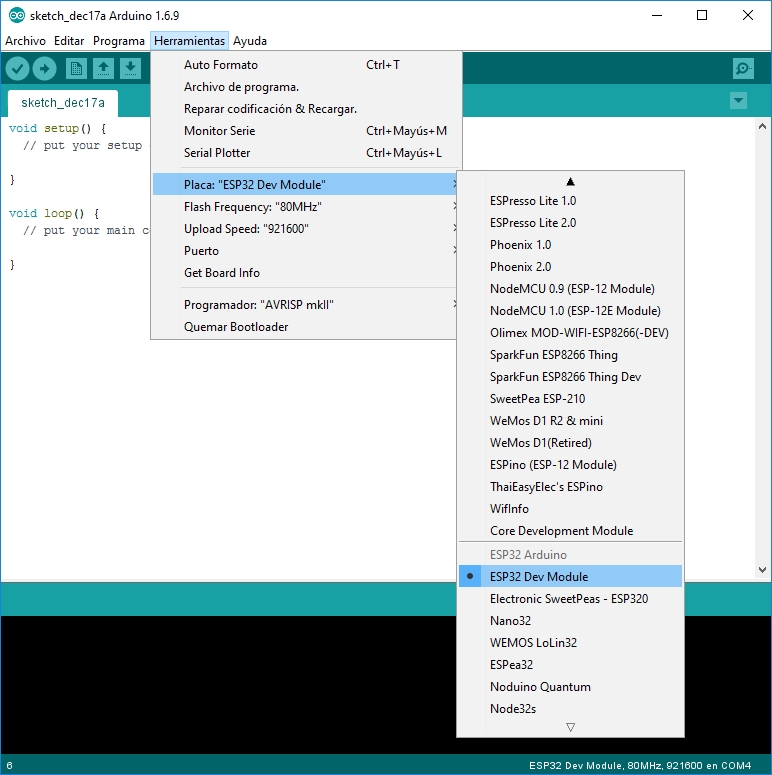The image size is (772, 775).
Task: Open the tab options dropdown arrow
Action: click(x=738, y=101)
